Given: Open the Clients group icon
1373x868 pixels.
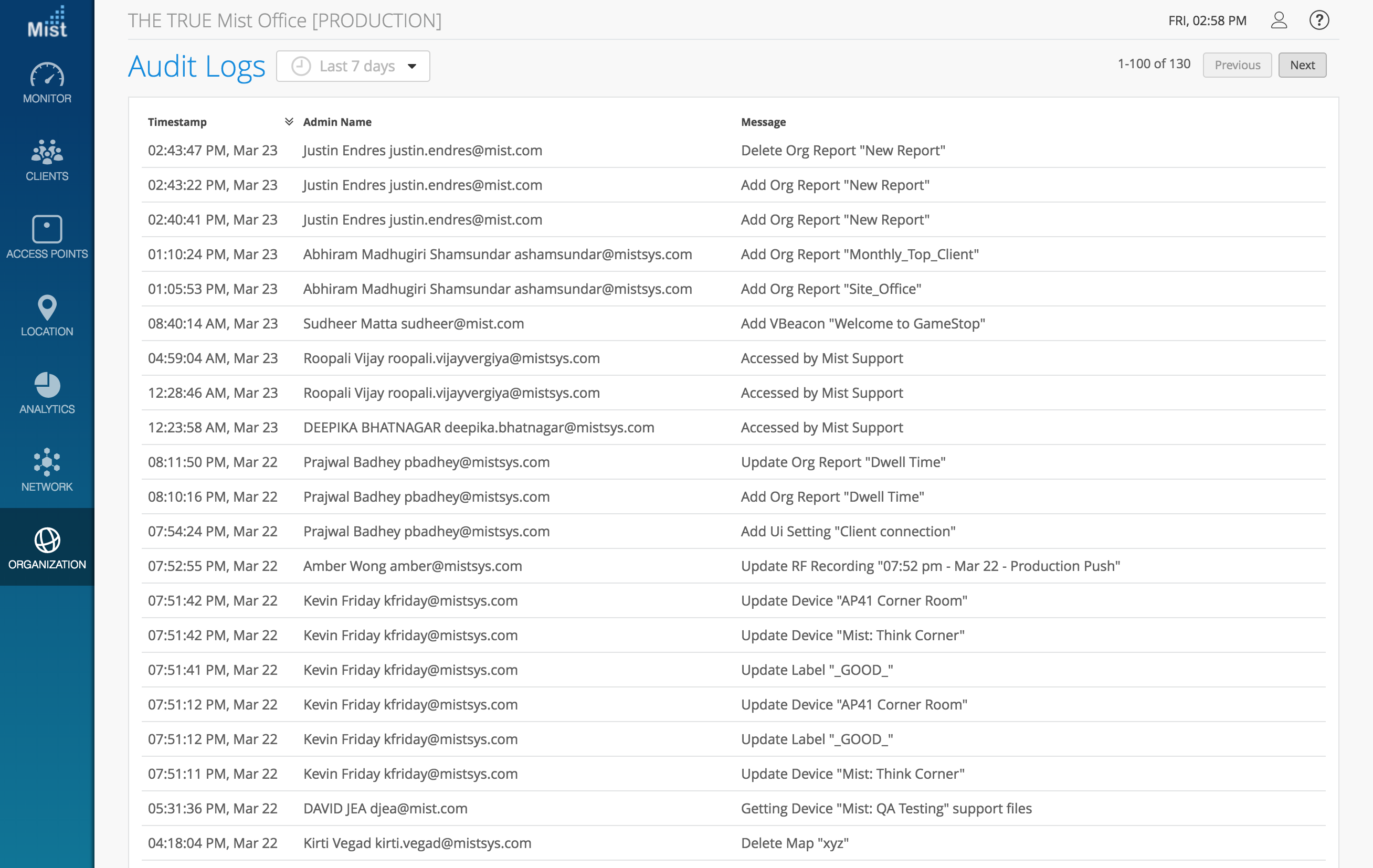Looking at the screenshot, I should pos(47,152).
